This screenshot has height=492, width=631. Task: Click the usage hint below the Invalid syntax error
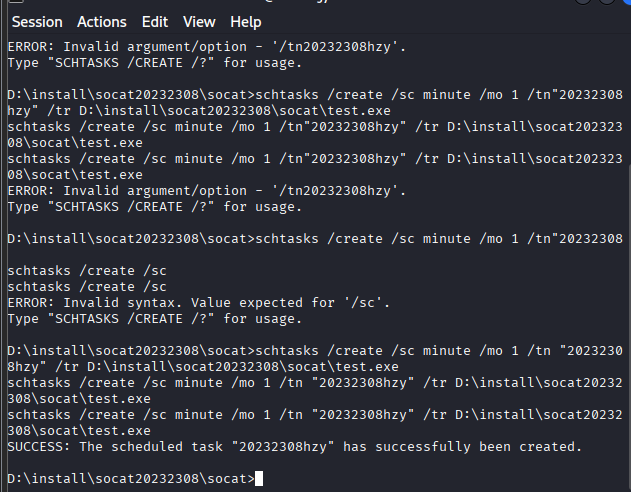click(x=152, y=318)
